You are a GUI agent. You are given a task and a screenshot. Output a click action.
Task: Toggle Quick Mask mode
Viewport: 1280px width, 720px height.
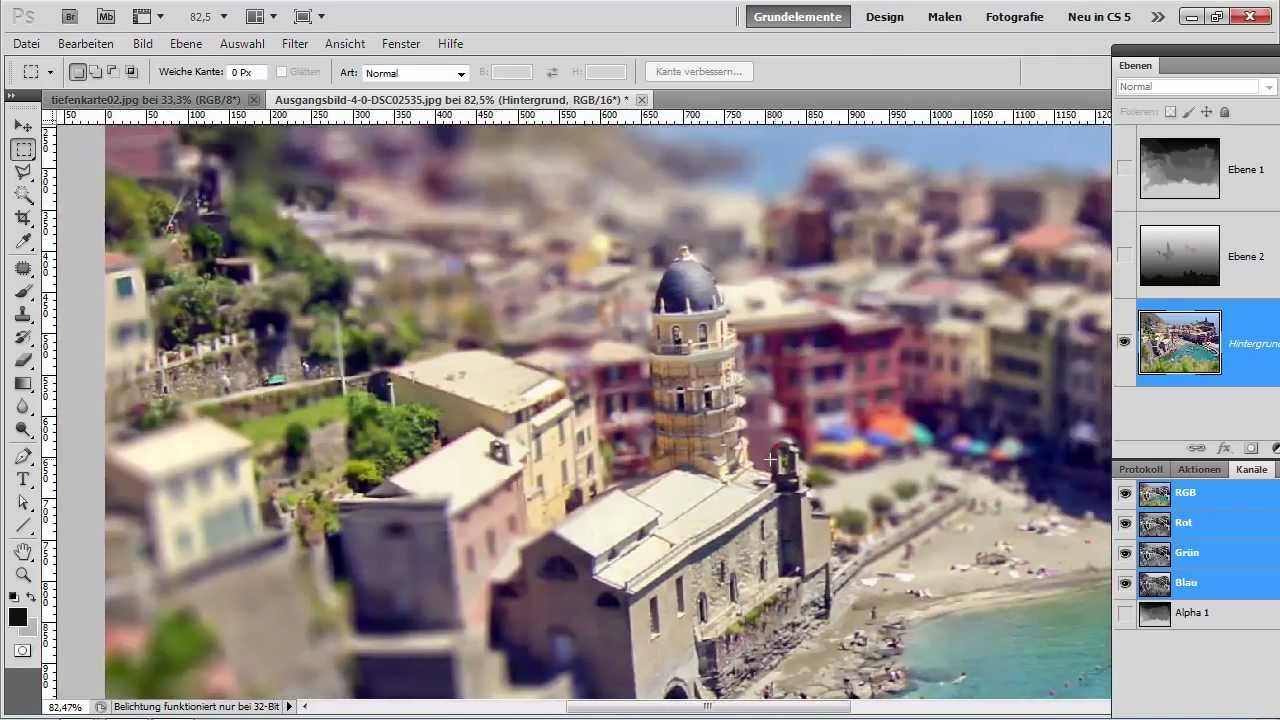(x=23, y=651)
